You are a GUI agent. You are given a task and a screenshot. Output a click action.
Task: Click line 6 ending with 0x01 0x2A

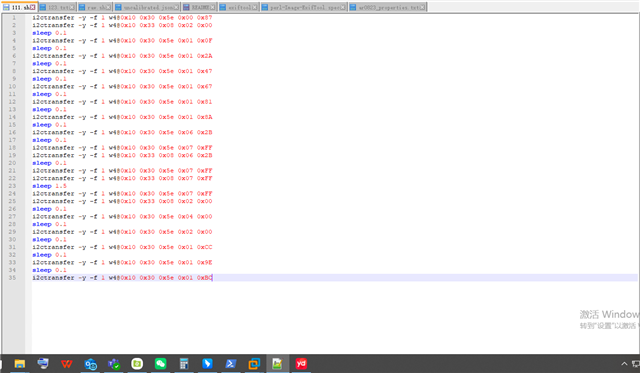click(122, 56)
